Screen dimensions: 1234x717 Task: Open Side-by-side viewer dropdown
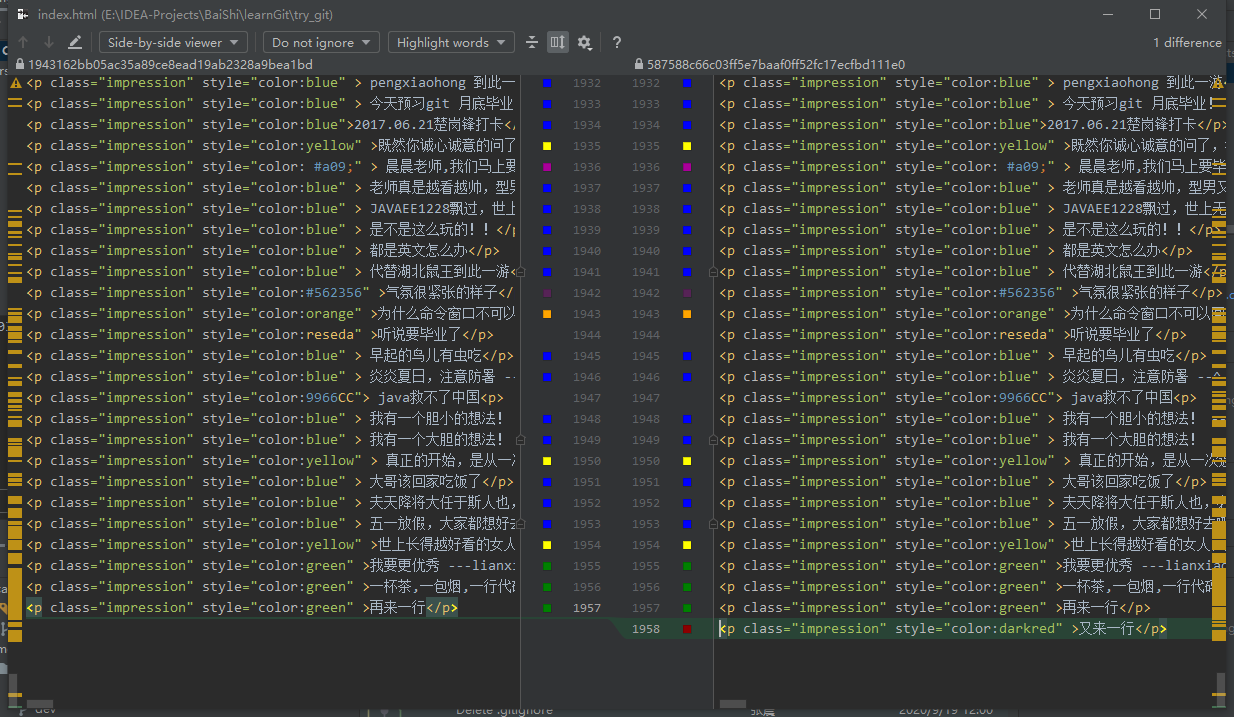click(173, 42)
